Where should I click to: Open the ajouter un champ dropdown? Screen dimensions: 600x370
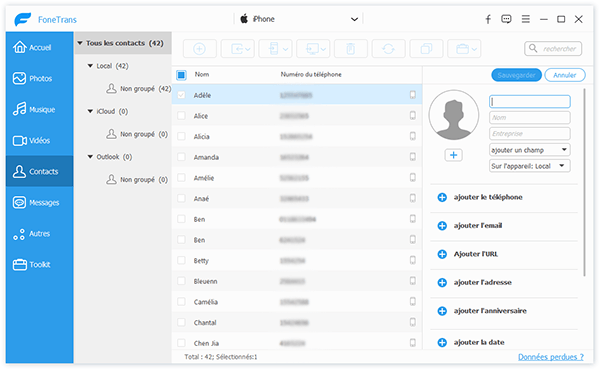[x=530, y=150]
